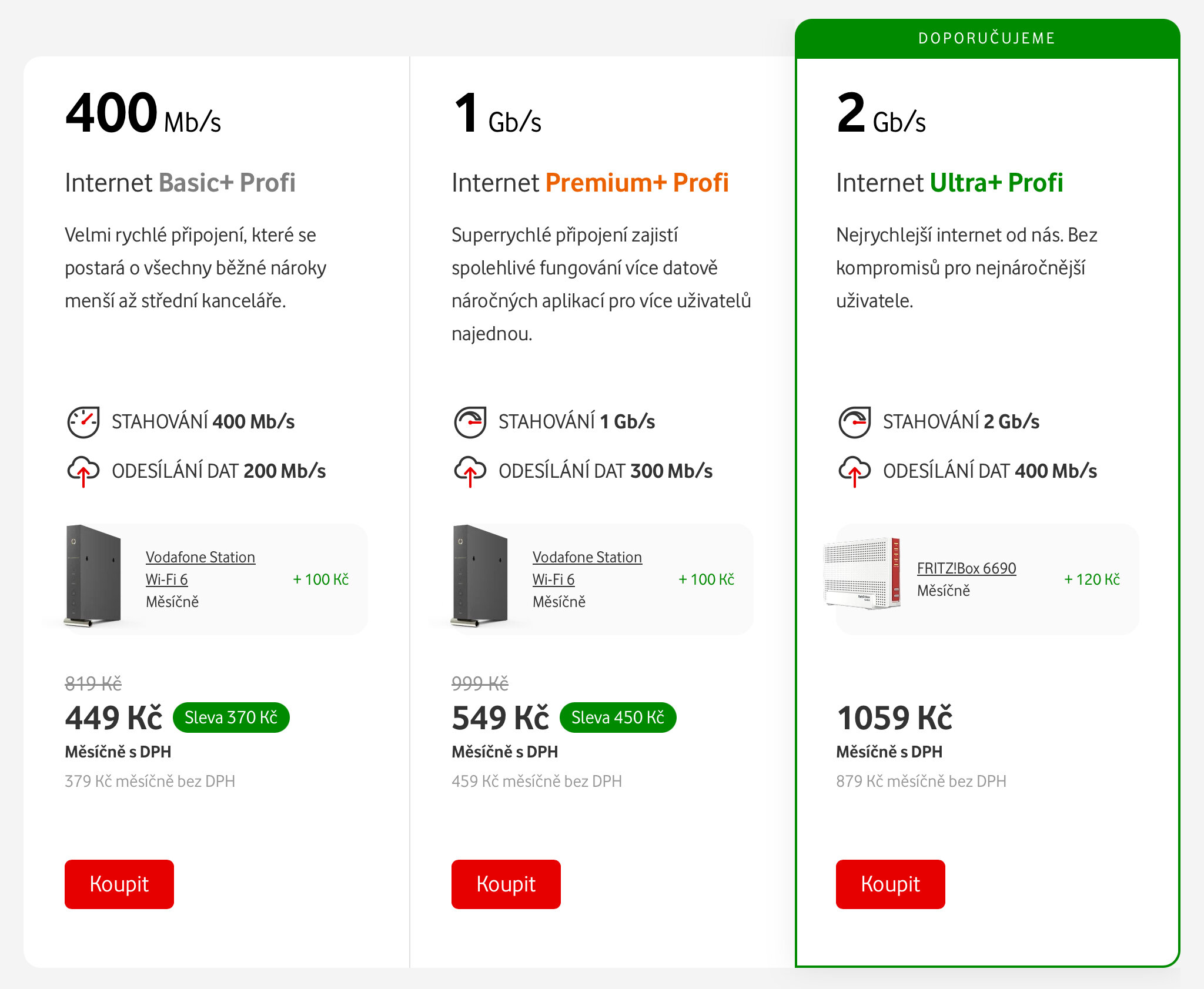This screenshot has height=989, width=1204.
Task: Click the green Doporučujeme banner
Action: [x=987, y=39]
